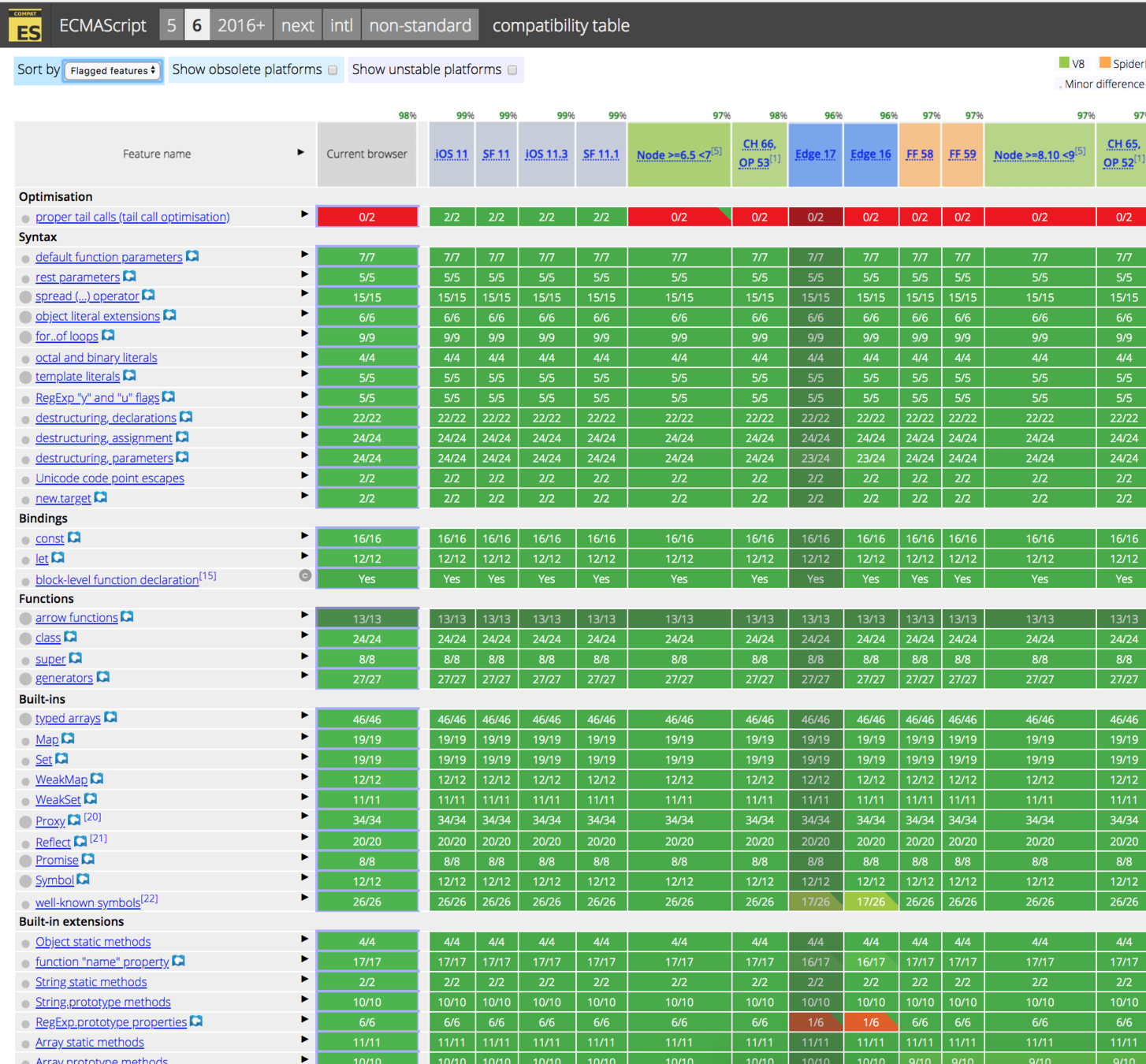
Task: Expand spread operator subtests
Action: [304, 293]
